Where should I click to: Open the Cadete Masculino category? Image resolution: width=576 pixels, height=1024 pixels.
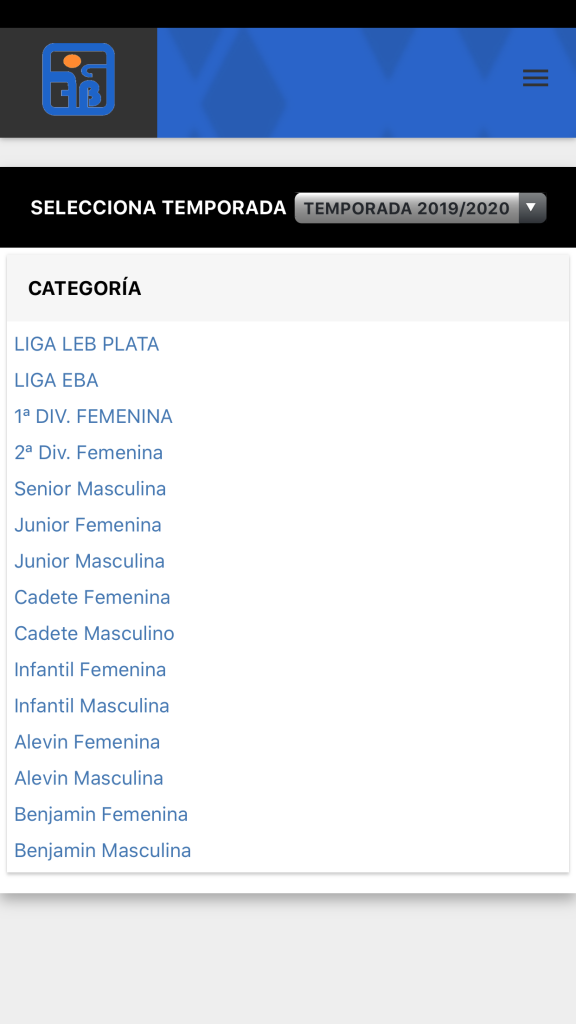coord(93,633)
